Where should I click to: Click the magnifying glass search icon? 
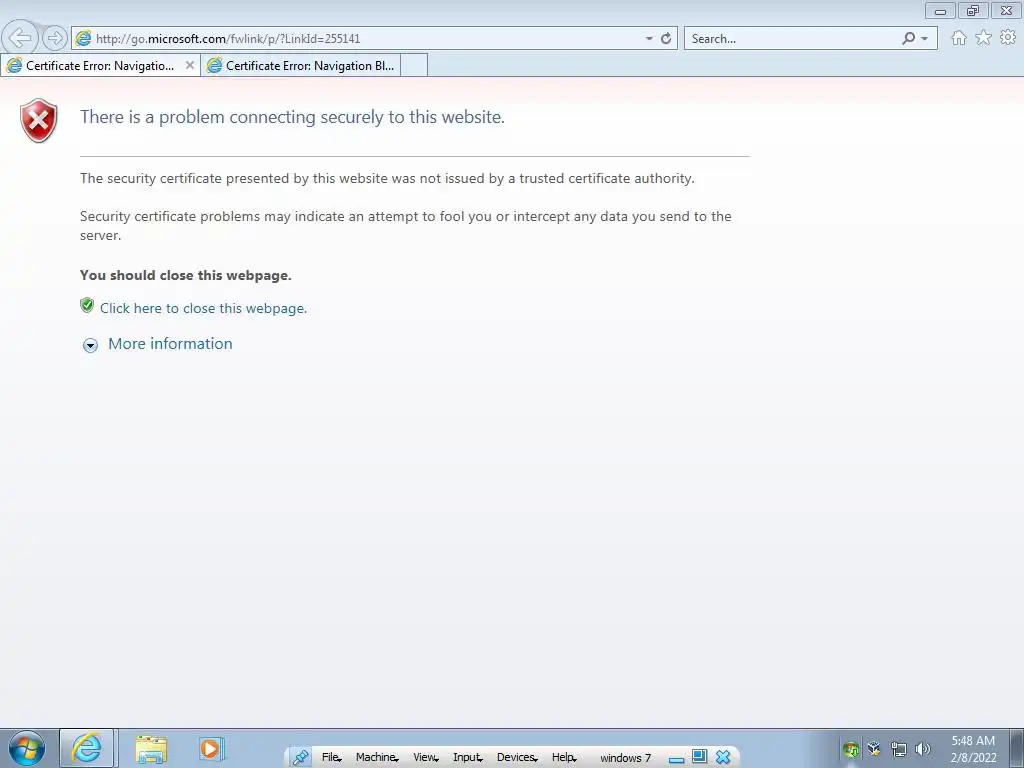(x=908, y=39)
